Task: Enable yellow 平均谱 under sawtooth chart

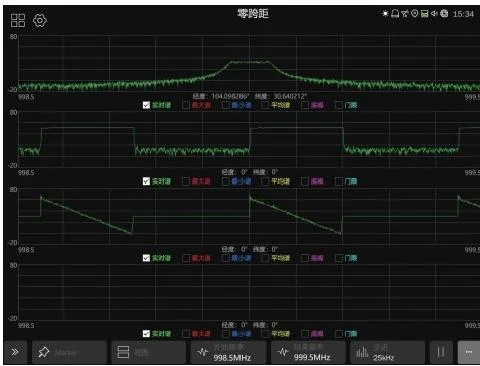Action: pos(265,258)
